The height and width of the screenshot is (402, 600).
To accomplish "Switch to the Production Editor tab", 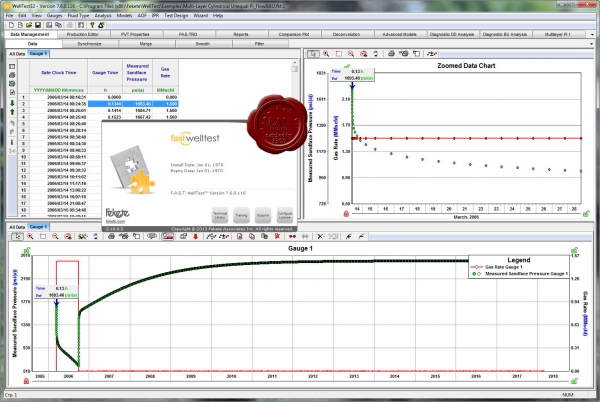I will (x=83, y=34).
